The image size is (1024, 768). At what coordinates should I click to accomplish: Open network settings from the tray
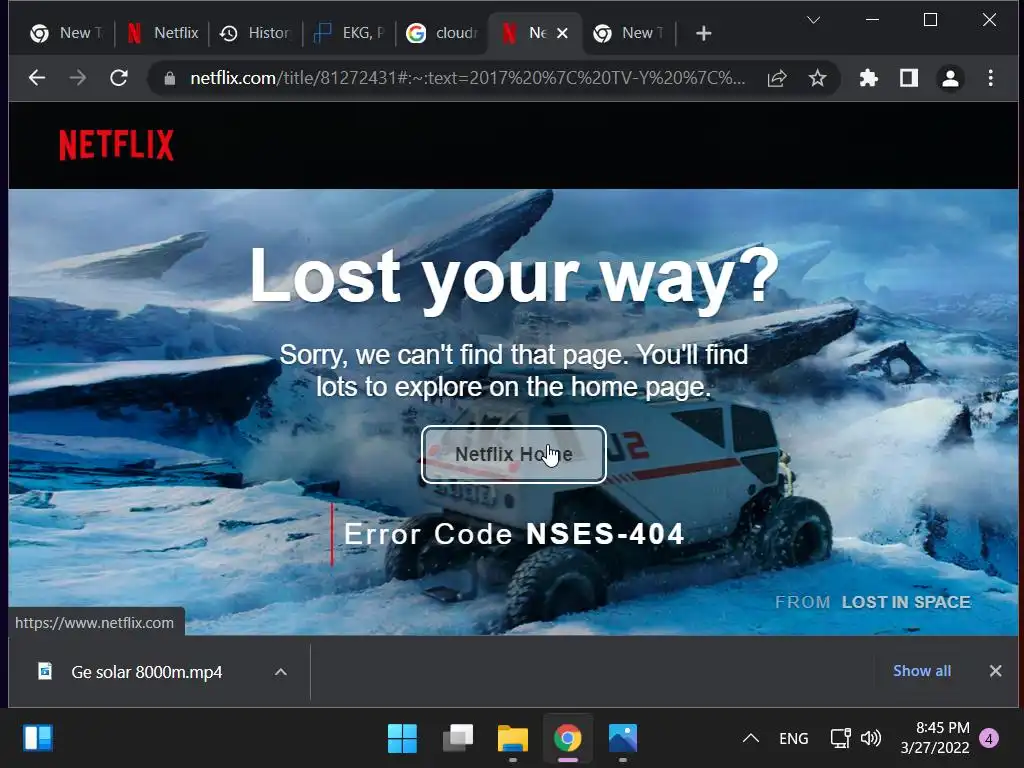point(840,739)
